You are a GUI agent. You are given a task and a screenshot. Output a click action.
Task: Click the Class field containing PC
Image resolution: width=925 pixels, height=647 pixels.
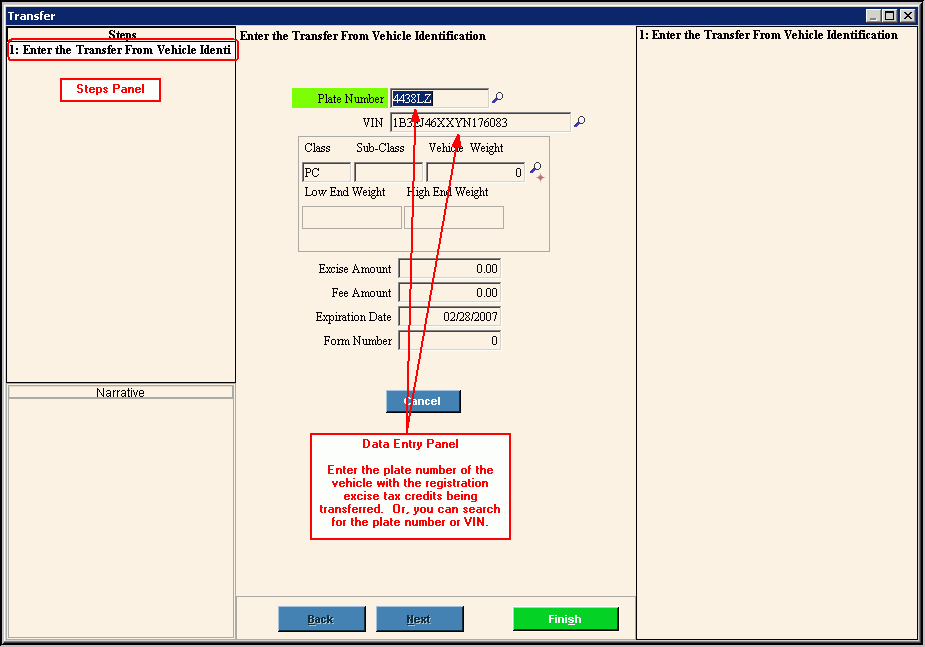coord(326,172)
